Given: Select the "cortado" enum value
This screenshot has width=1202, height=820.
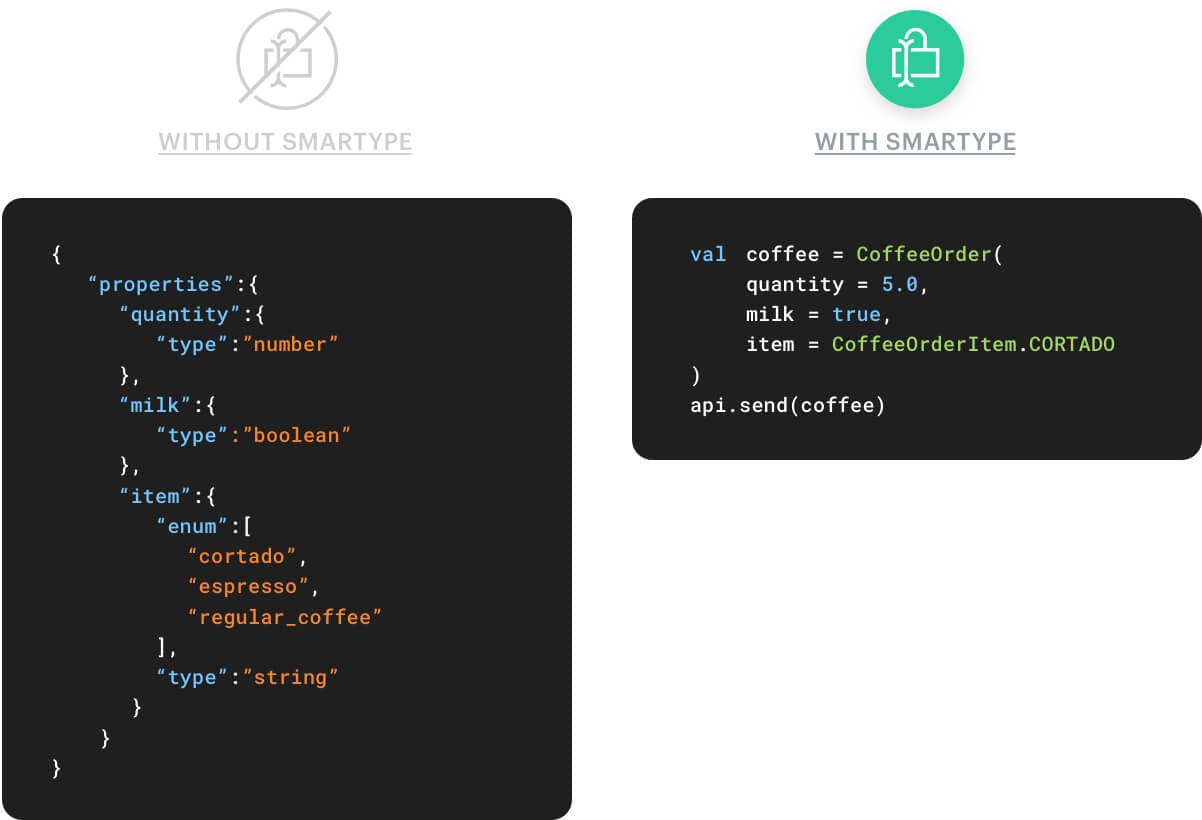Looking at the screenshot, I should (242, 556).
